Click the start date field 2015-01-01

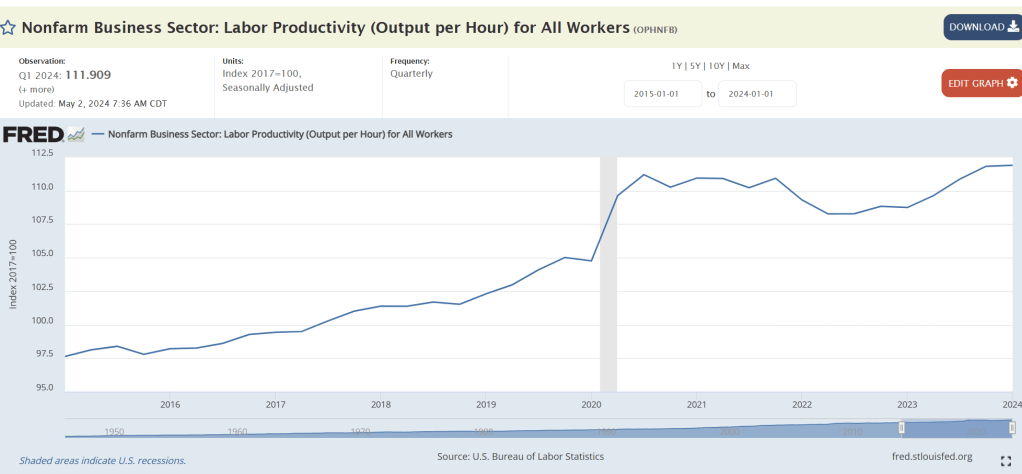click(x=663, y=94)
